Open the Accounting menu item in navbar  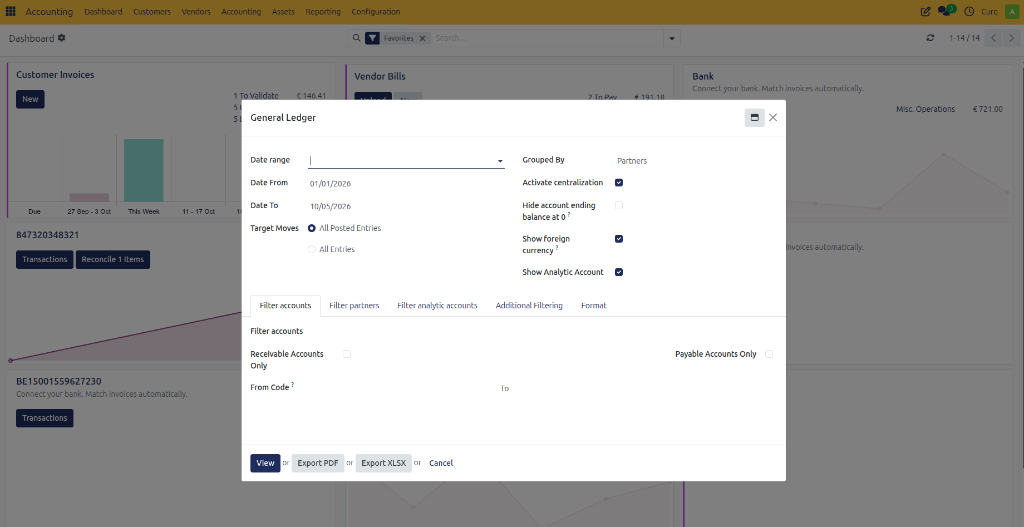[x=241, y=12]
